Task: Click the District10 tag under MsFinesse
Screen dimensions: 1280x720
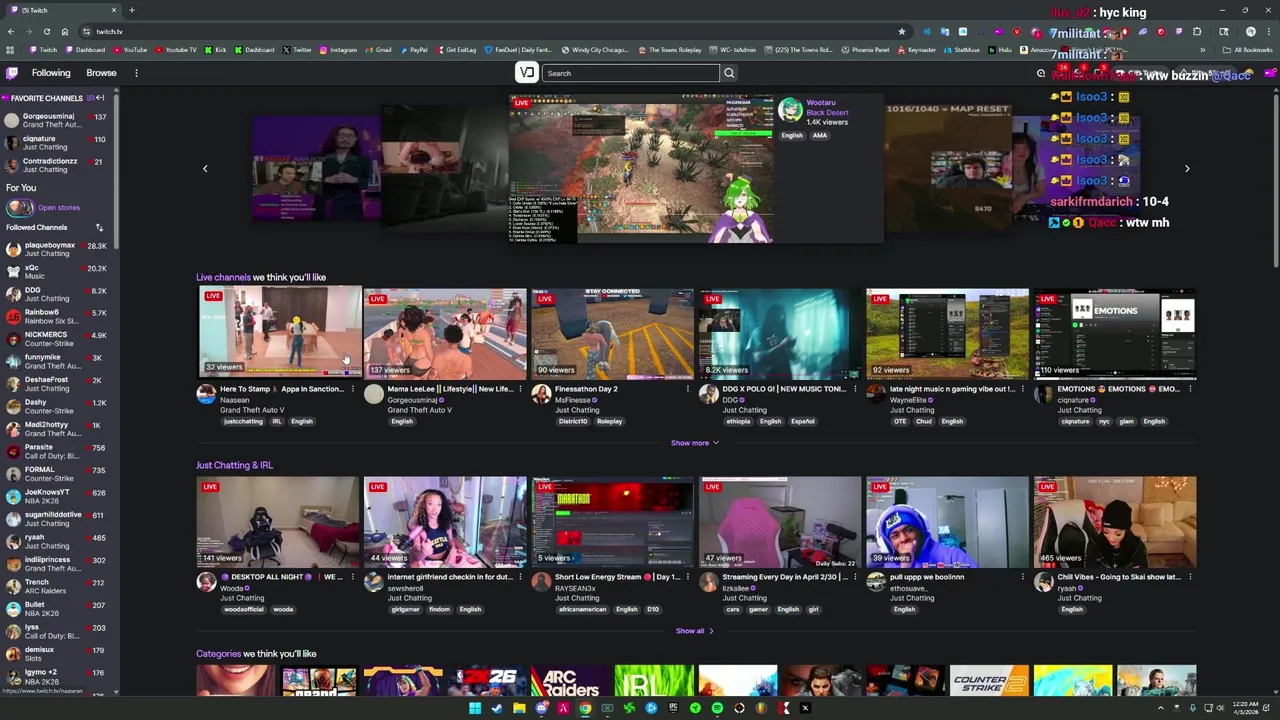Action: (573, 421)
